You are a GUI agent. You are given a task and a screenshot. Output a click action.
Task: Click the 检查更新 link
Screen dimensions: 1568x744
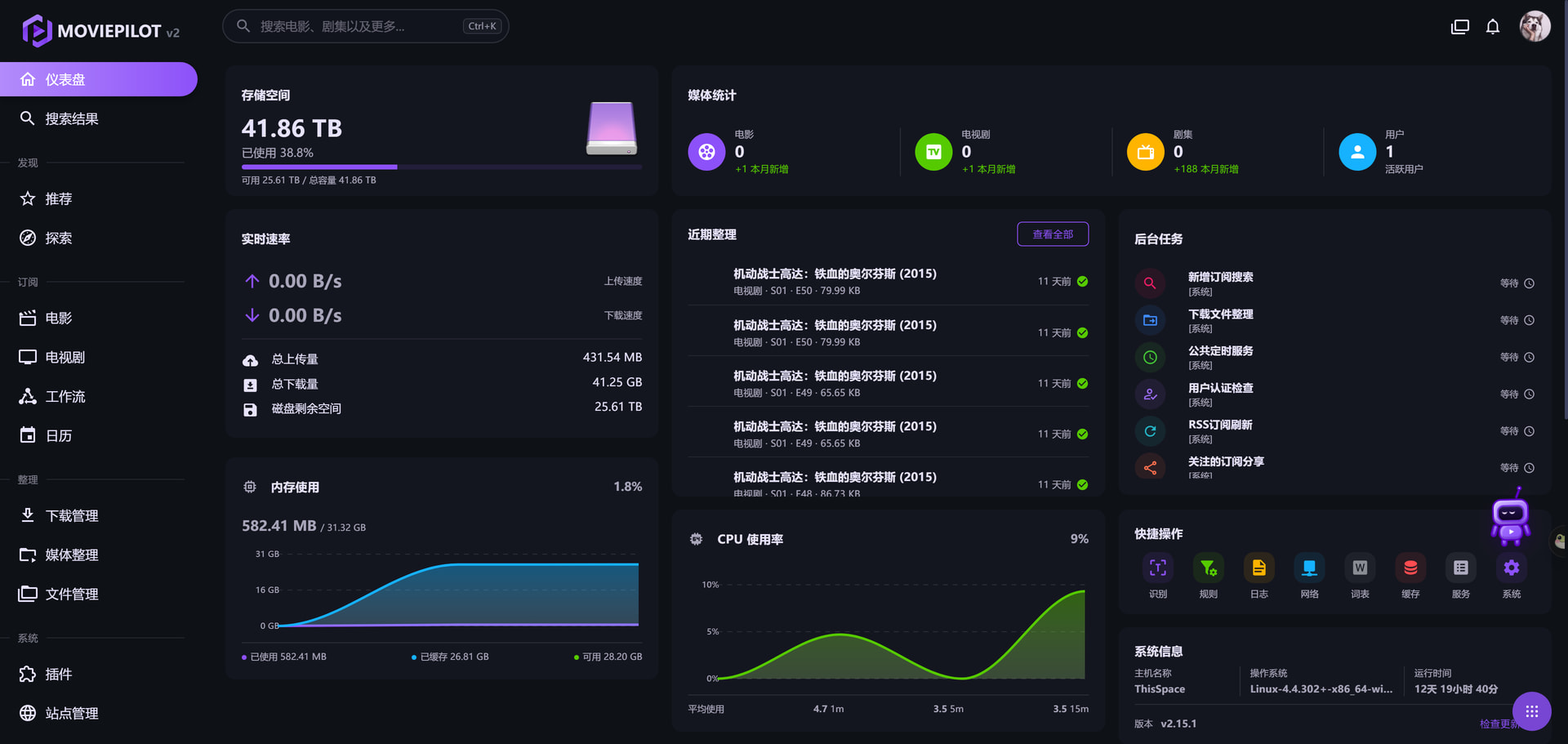tap(1499, 724)
